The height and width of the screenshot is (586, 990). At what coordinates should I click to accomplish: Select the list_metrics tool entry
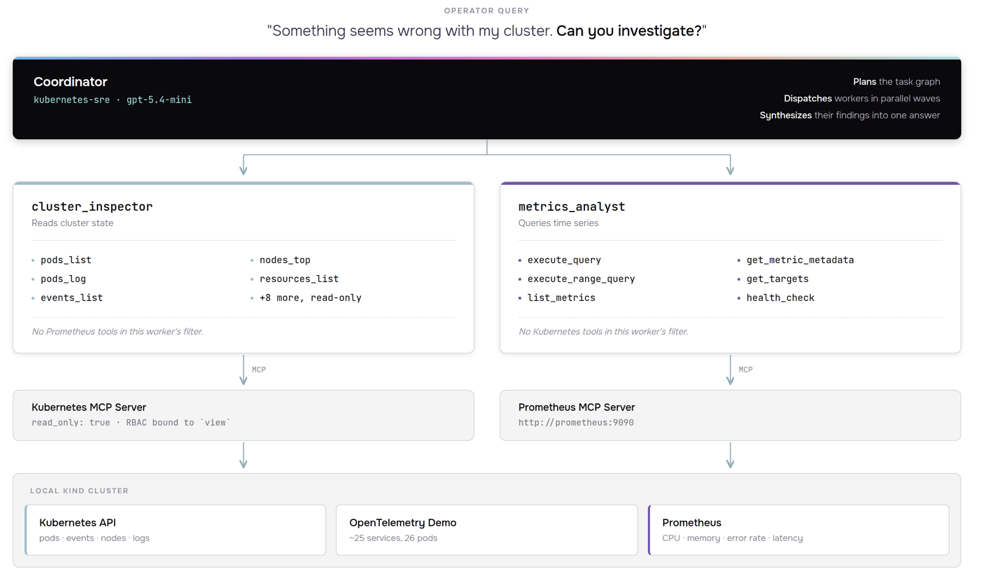561,297
